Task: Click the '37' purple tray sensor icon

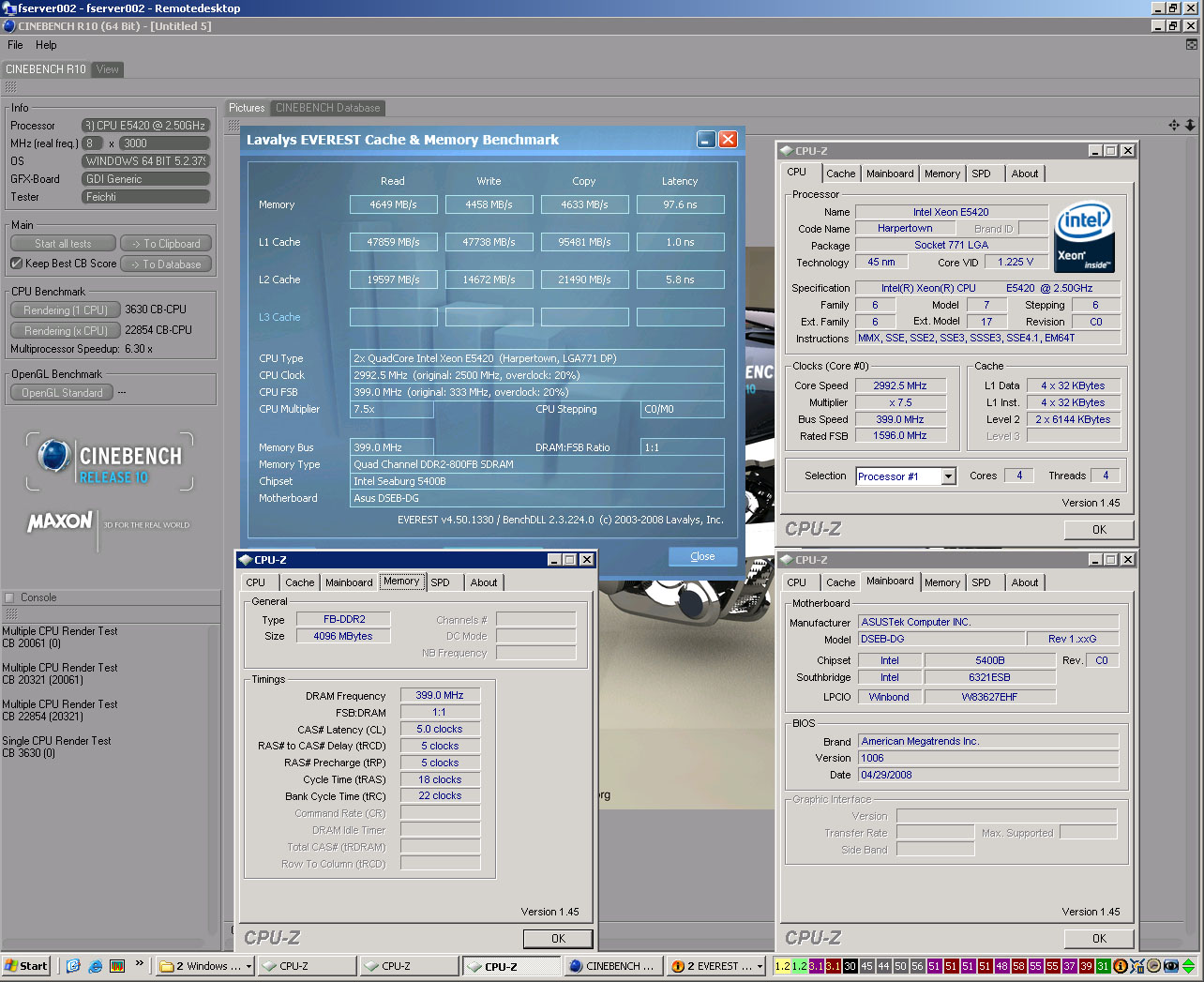Action: click(x=1069, y=965)
